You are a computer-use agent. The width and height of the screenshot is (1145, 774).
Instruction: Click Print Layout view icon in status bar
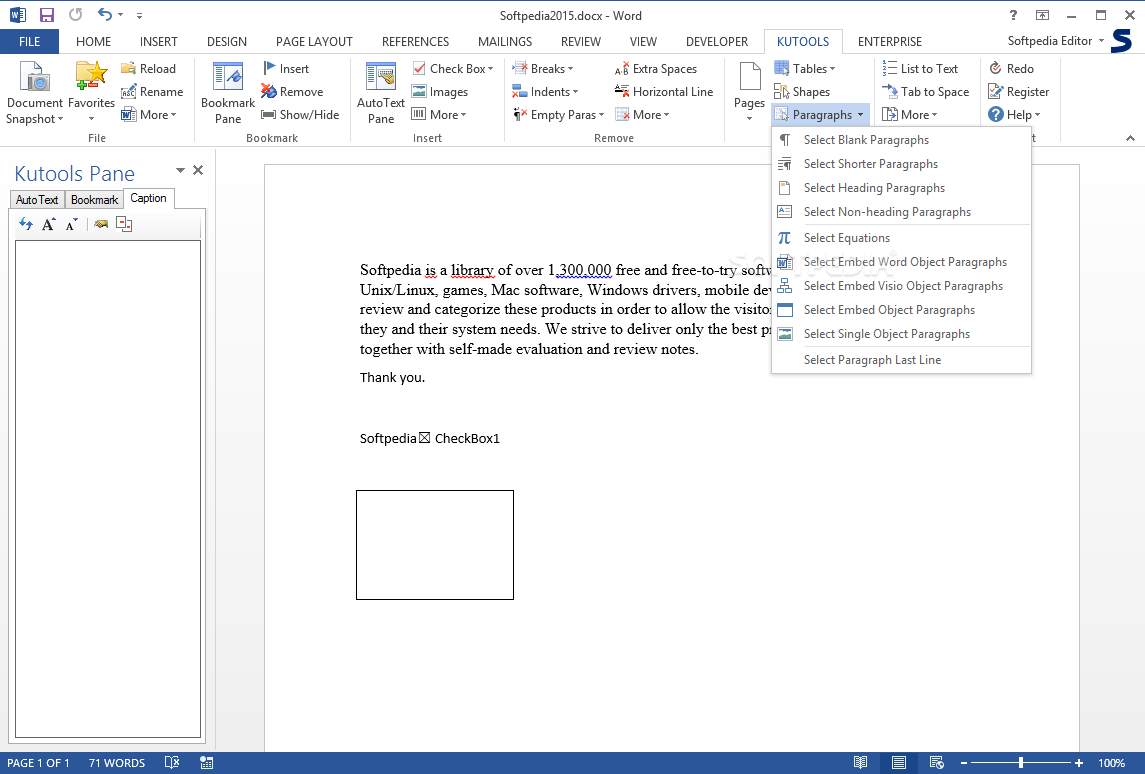tap(899, 762)
